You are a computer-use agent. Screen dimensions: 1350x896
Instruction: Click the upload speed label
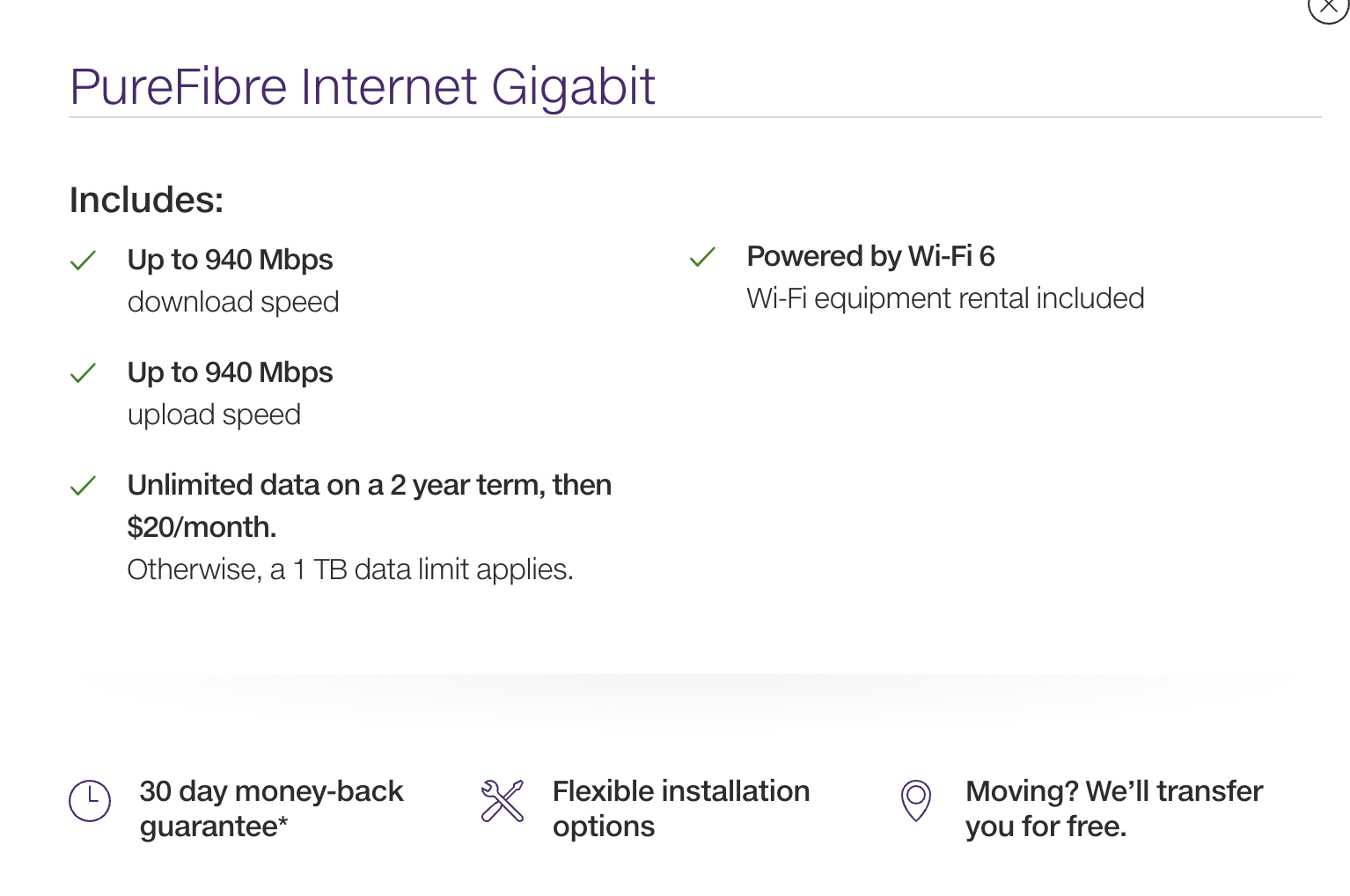pyautogui.click(x=215, y=415)
